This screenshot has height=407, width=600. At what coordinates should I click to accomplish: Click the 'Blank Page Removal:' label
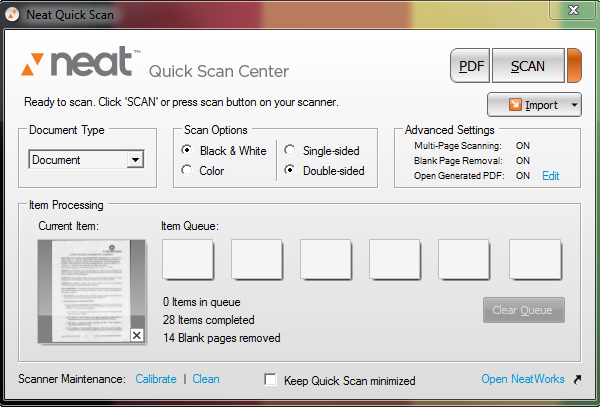(458, 161)
